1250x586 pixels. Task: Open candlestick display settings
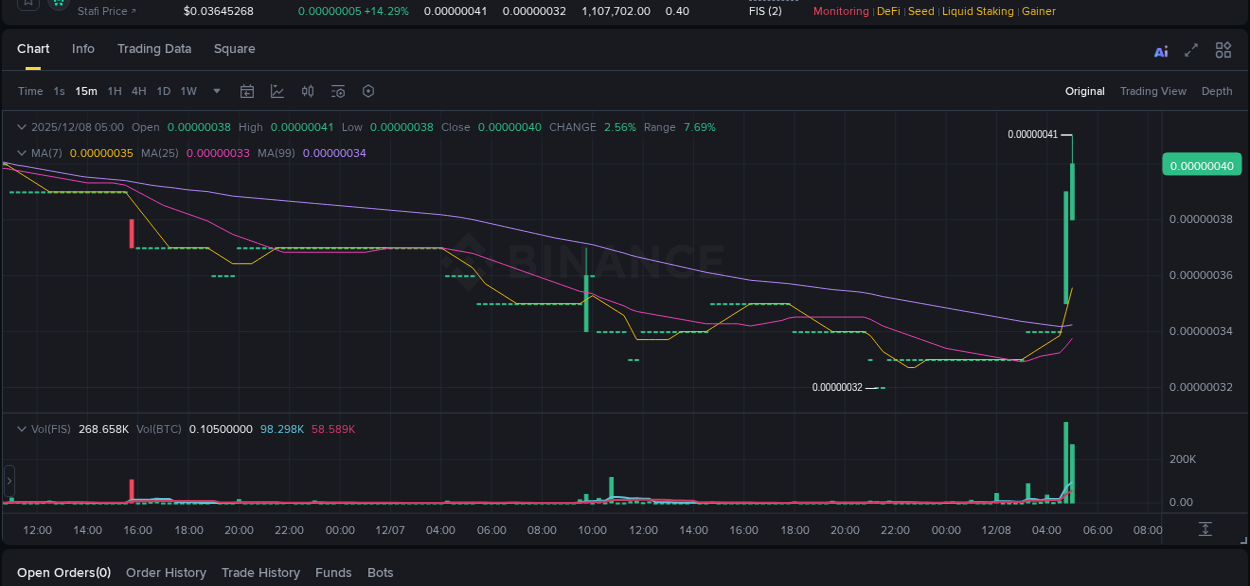tap(307, 91)
